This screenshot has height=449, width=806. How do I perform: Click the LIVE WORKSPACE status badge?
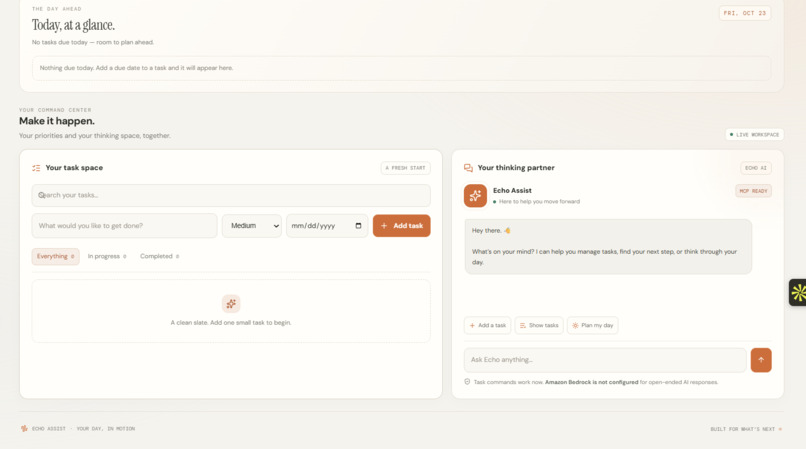pyautogui.click(x=755, y=135)
